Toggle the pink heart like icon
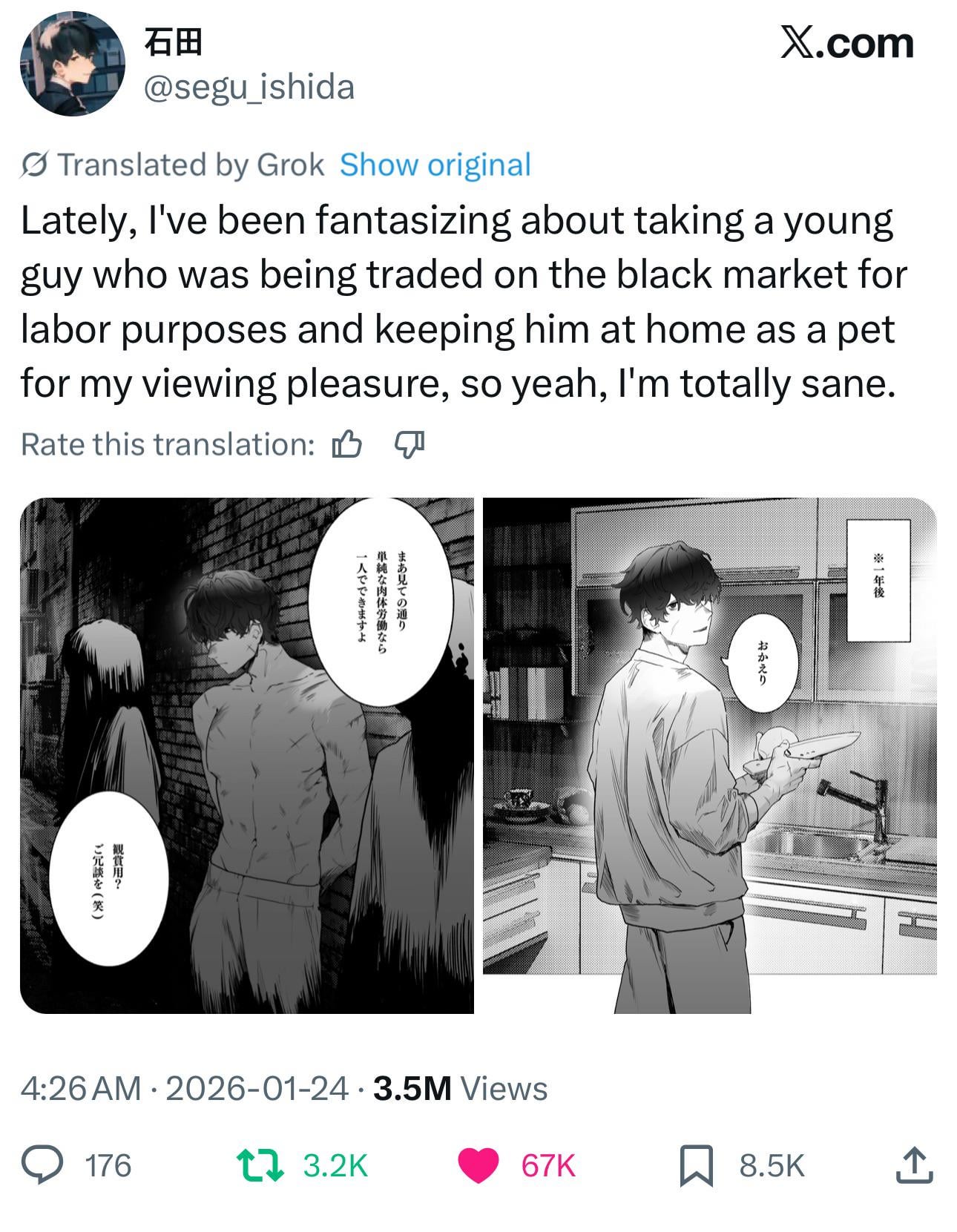This screenshot has height=1232, width=957. click(x=478, y=1165)
